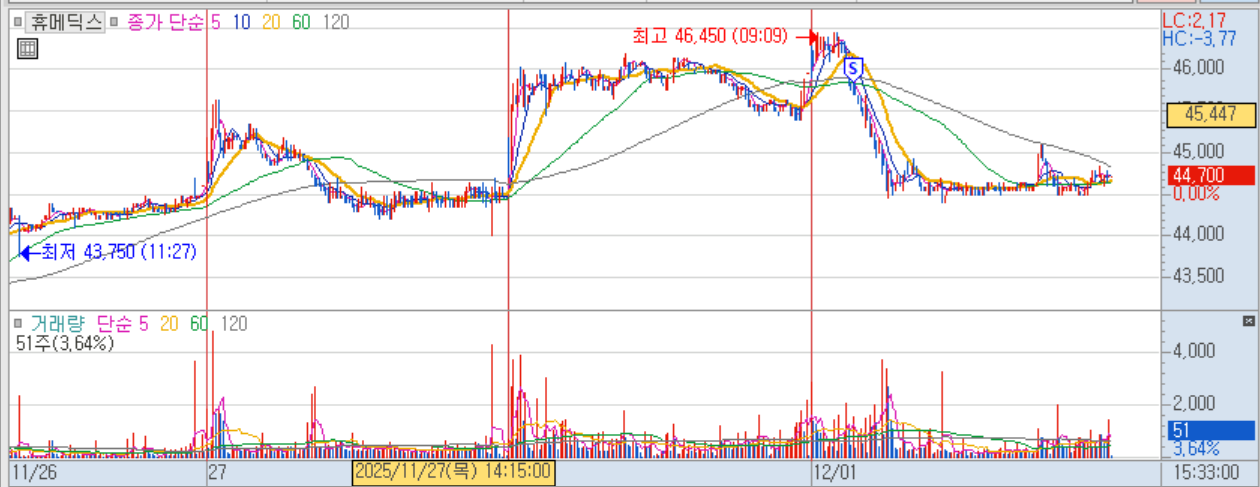
Task: Click the small square marker before 거래량
Action: point(17,324)
